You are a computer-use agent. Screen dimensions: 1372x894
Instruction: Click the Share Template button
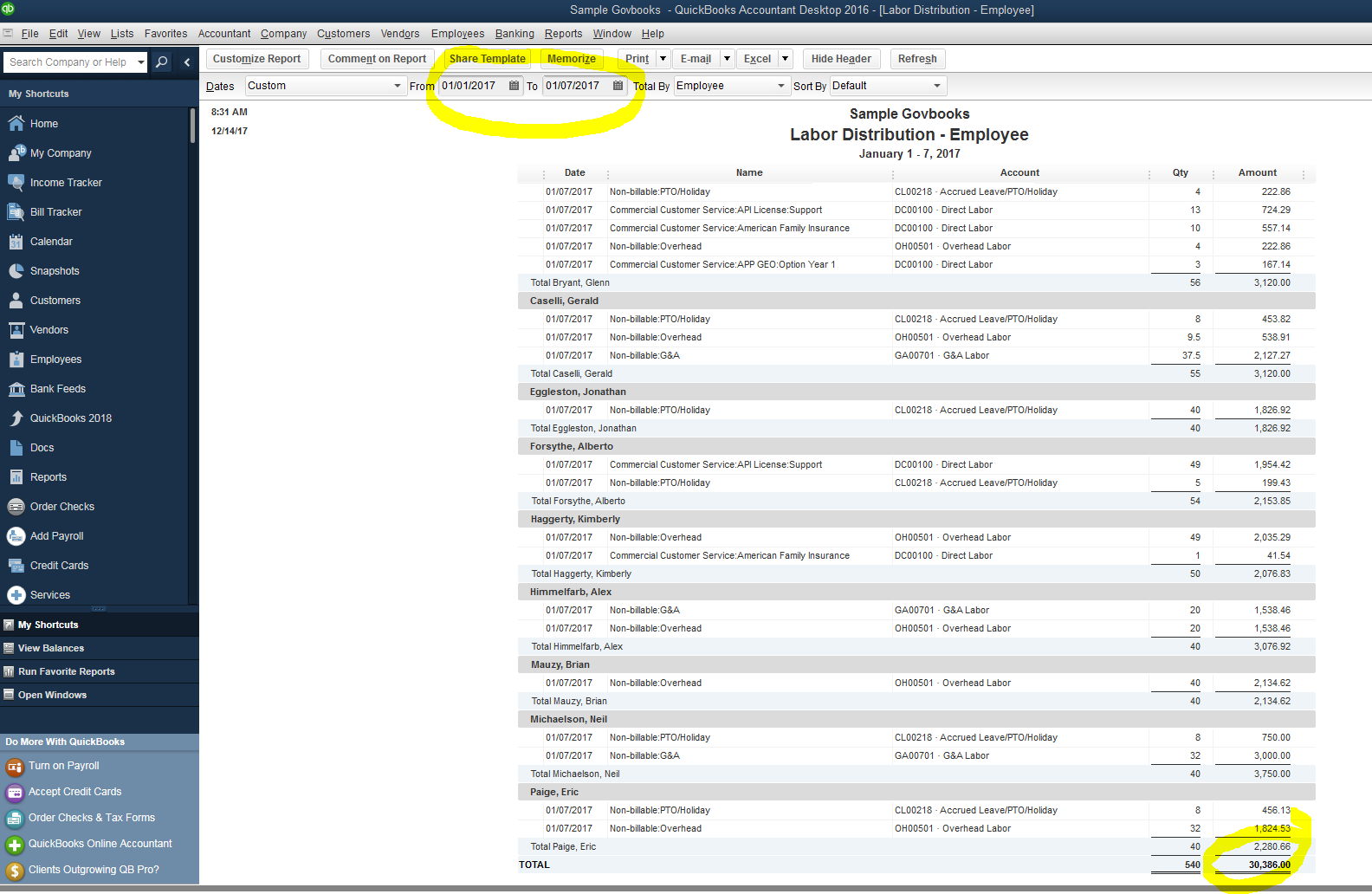487,59
